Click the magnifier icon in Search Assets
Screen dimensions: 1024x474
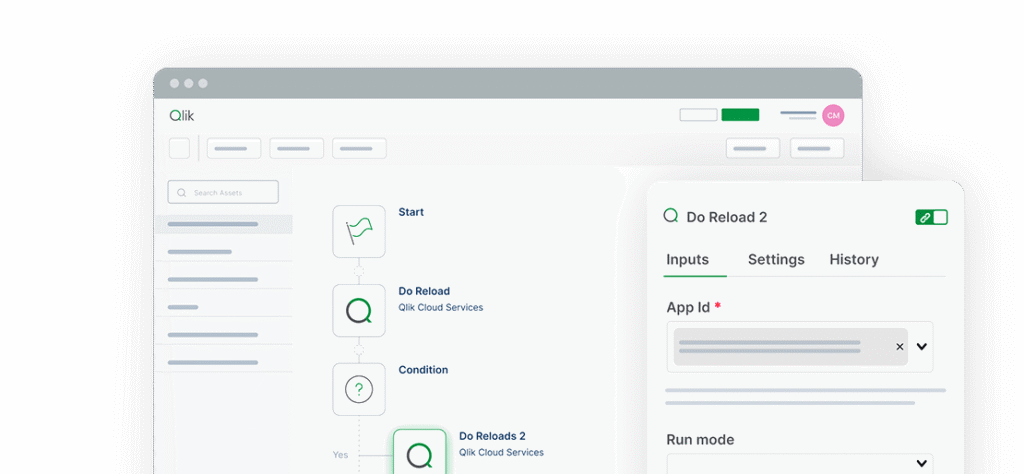click(x=182, y=193)
